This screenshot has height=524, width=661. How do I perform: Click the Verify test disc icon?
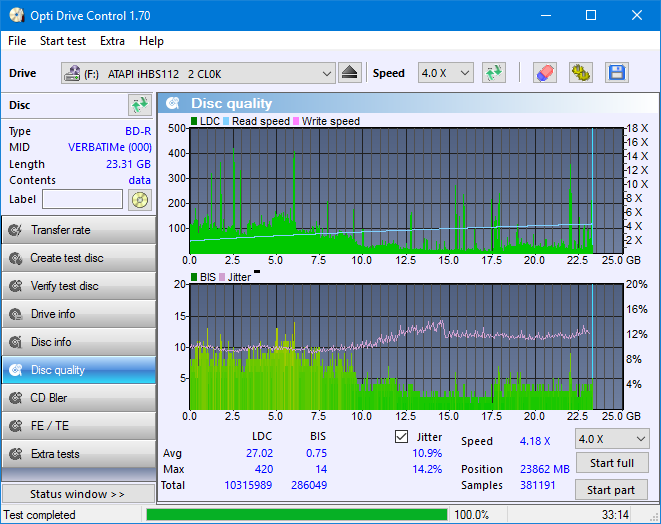pos(16,286)
